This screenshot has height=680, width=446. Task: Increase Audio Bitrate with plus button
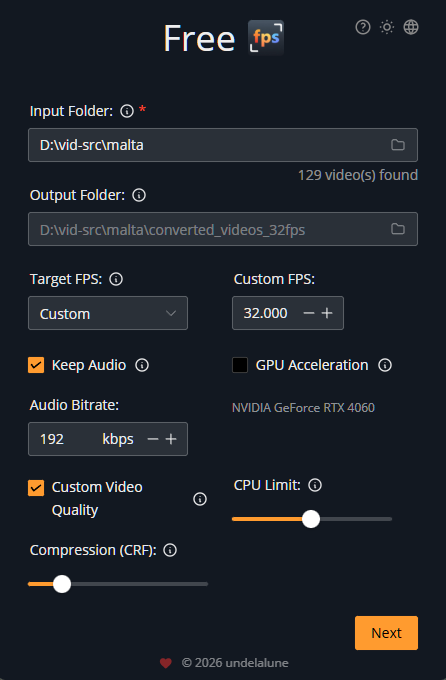[171, 439]
